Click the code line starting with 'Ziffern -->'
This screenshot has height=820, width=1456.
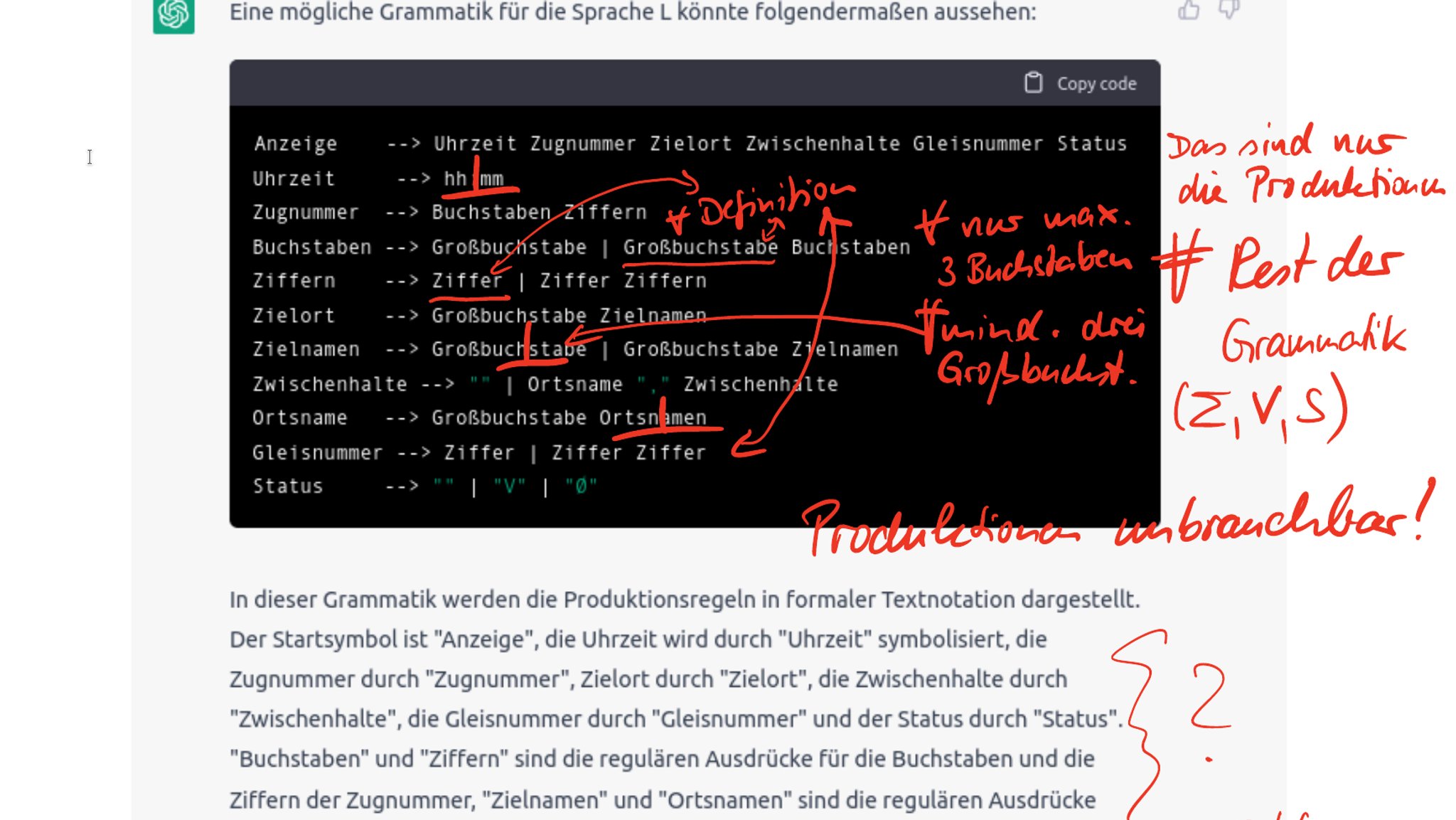tap(480, 281)
